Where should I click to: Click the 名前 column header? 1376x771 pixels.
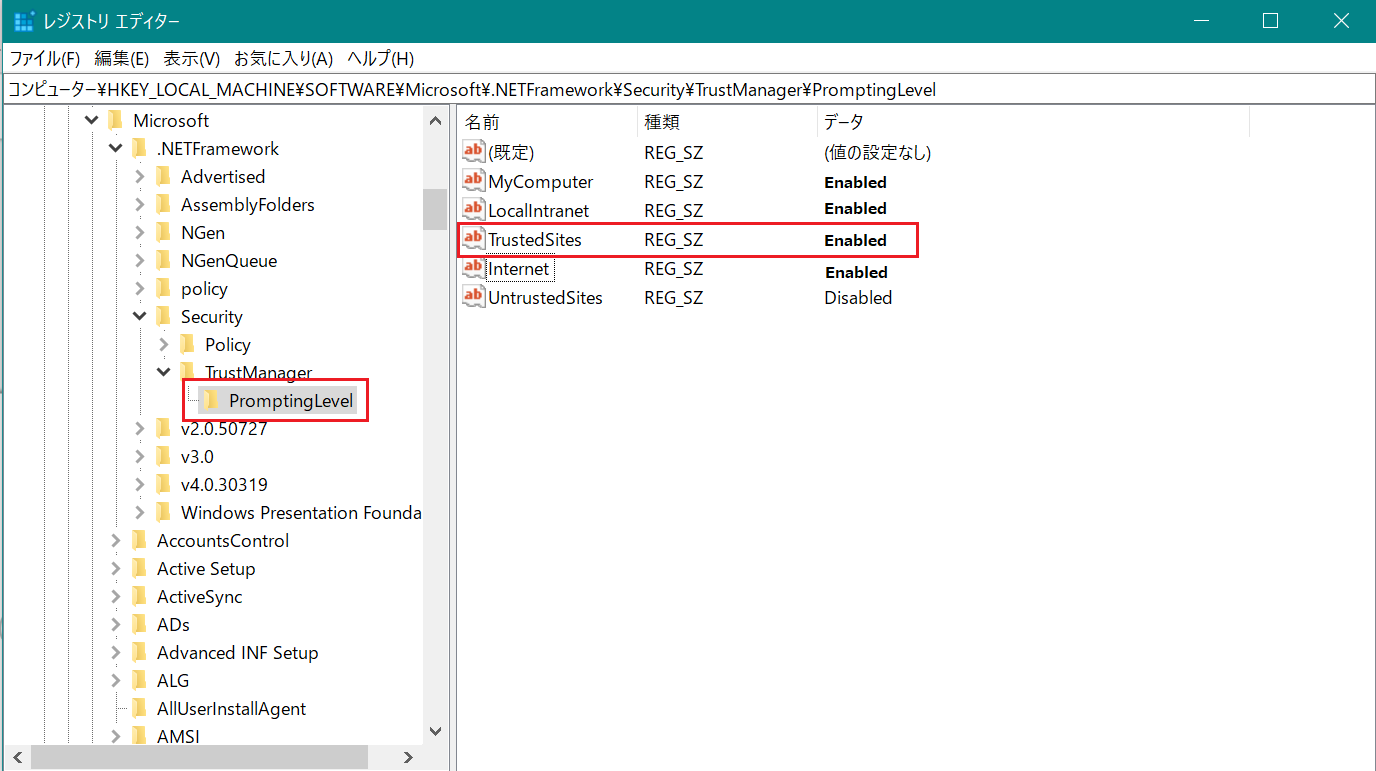pyautogui.click(x=547, y=122)
